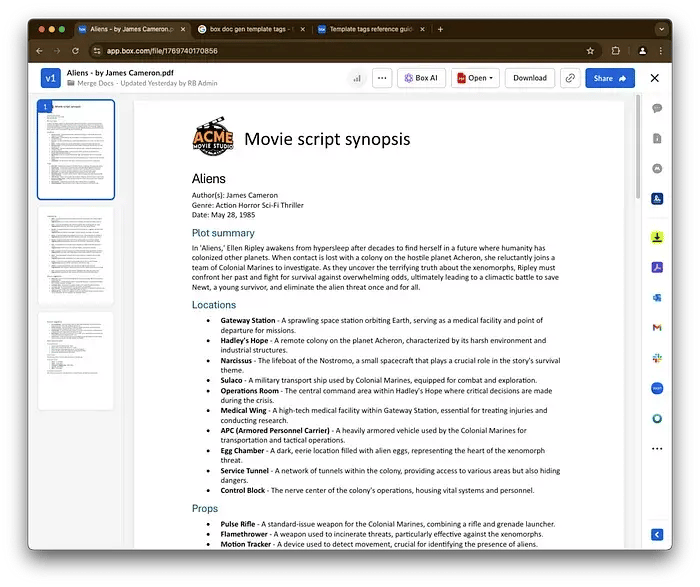Click the teal ring integration icon
Screen dimensions: 700x587
[x=657, y=419]
